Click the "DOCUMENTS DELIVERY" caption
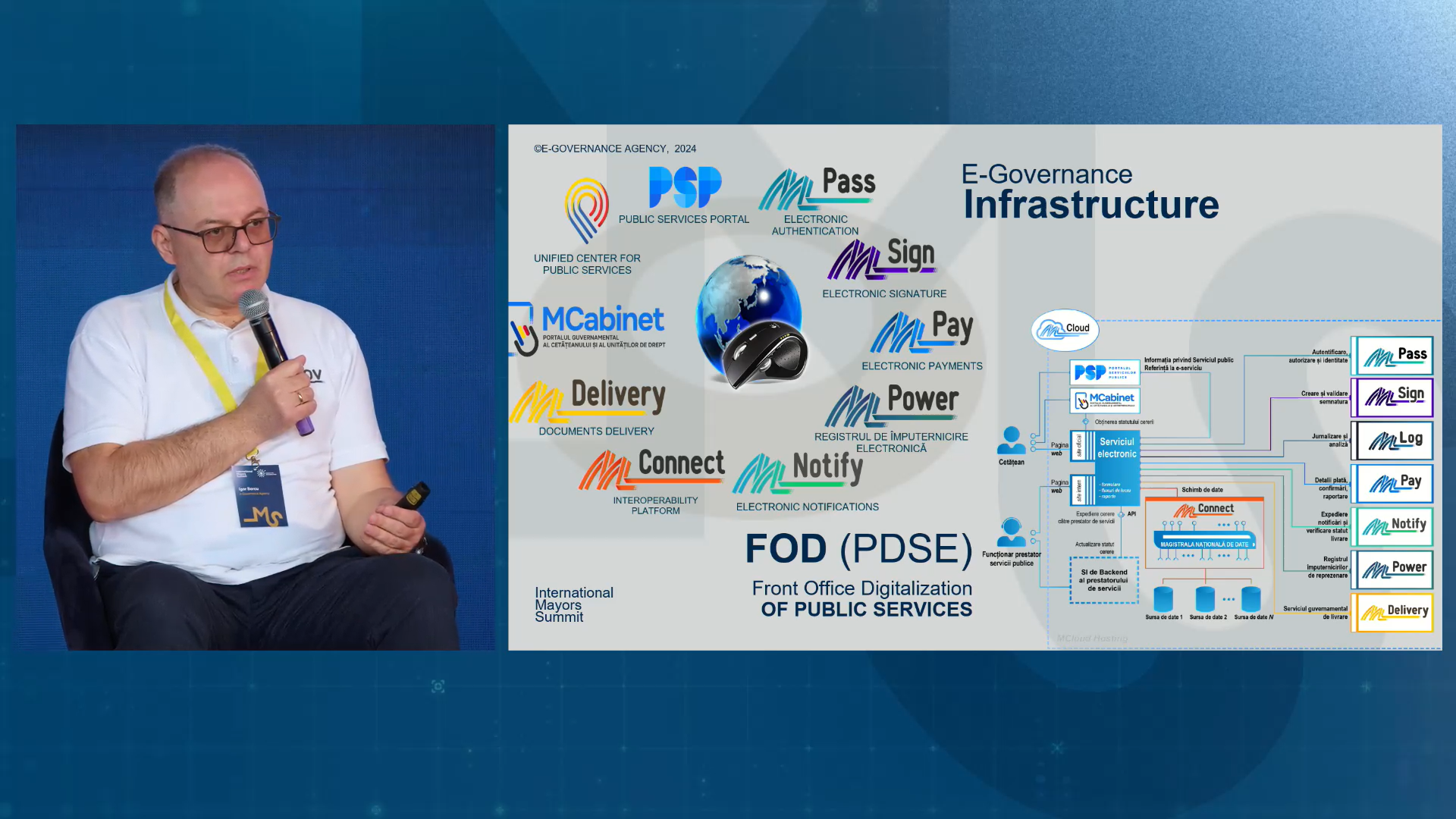This screenshot has height=819, width=1456. pos(596,431)
